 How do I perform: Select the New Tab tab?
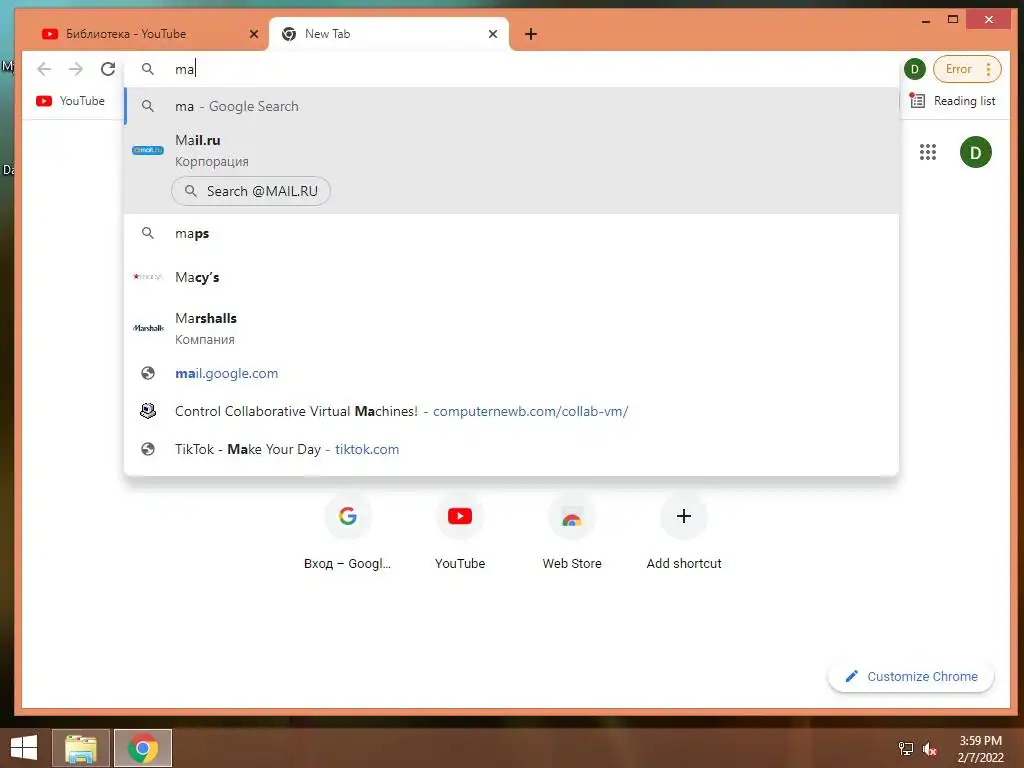[x=389, y=33]
